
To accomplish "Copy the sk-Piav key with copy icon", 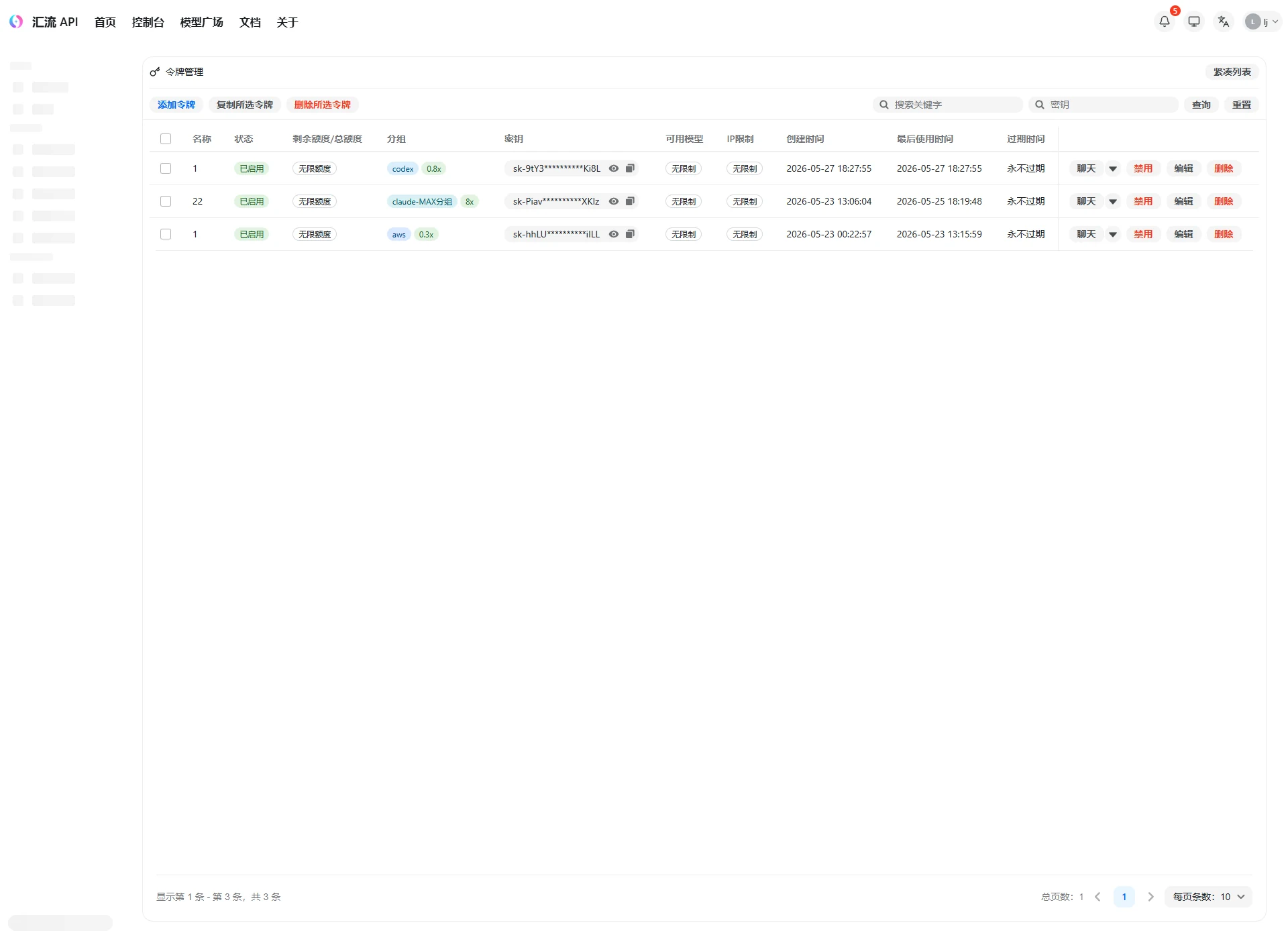I will point(630,201).
